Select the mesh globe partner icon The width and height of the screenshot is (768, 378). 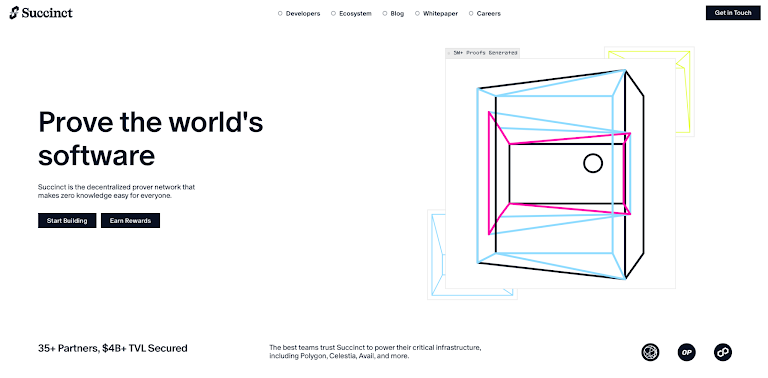coord(650,352)
